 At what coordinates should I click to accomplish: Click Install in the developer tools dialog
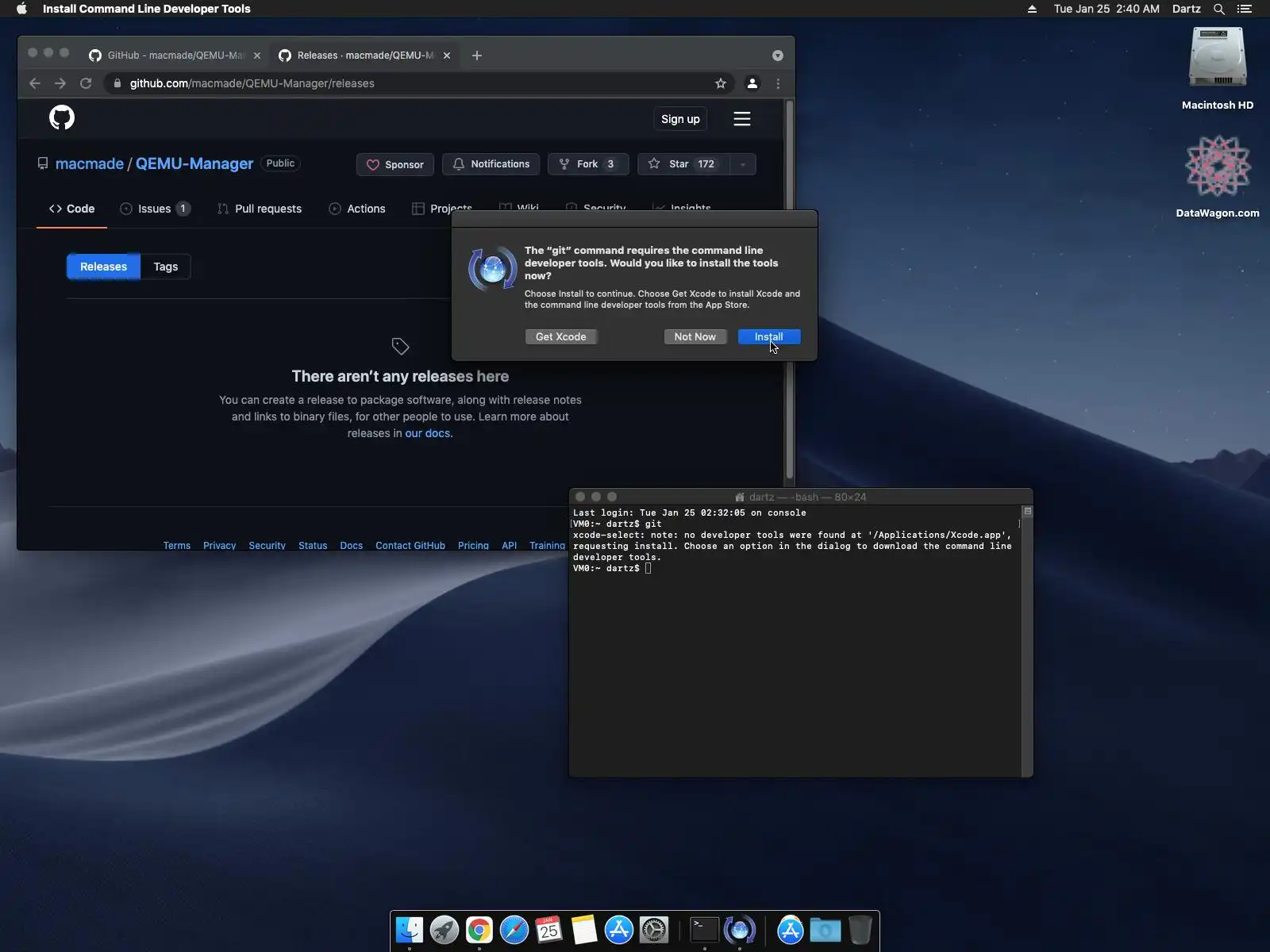769,337
